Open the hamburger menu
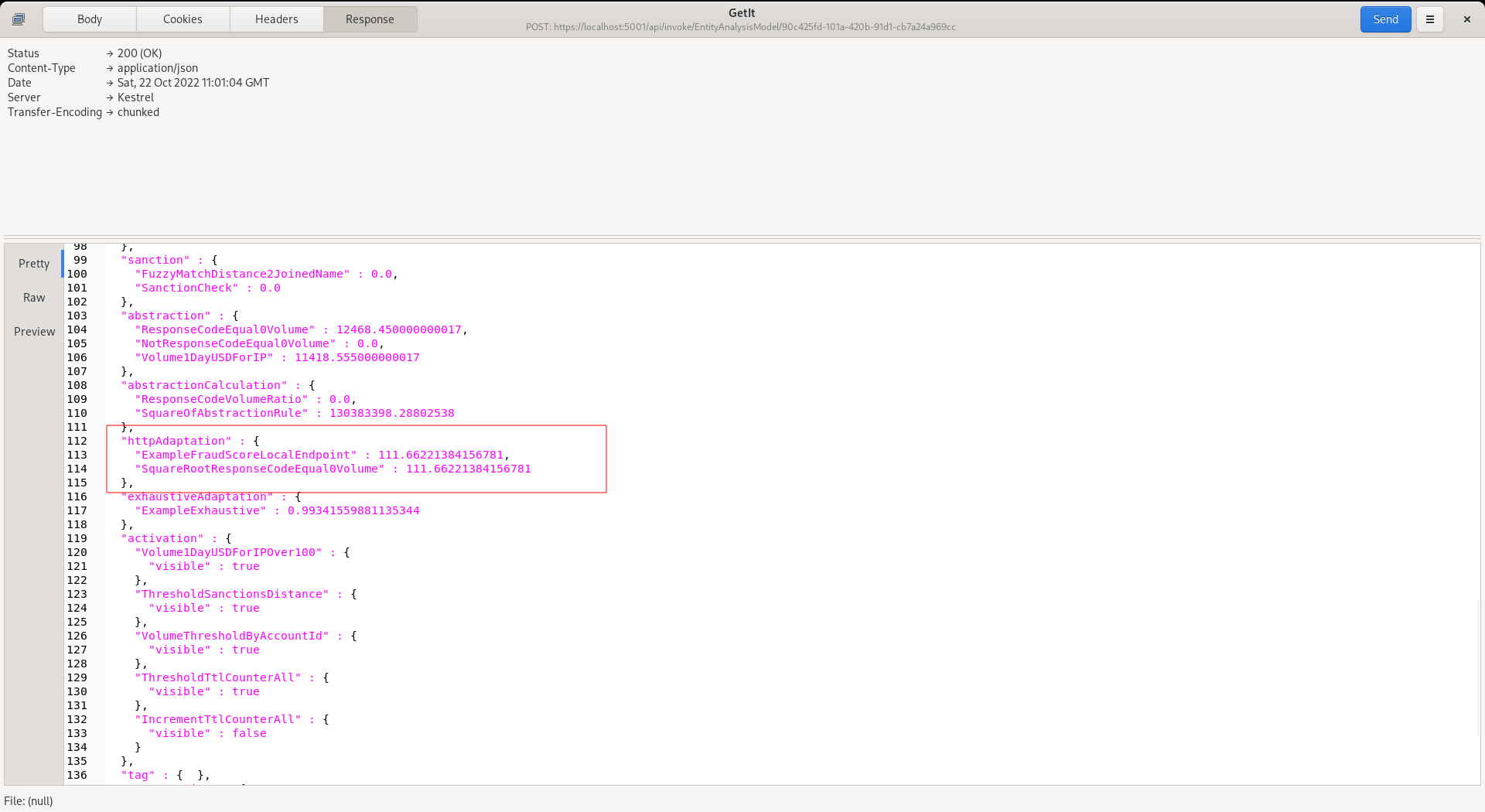The image size is (1485, 812). [1430, 19]
